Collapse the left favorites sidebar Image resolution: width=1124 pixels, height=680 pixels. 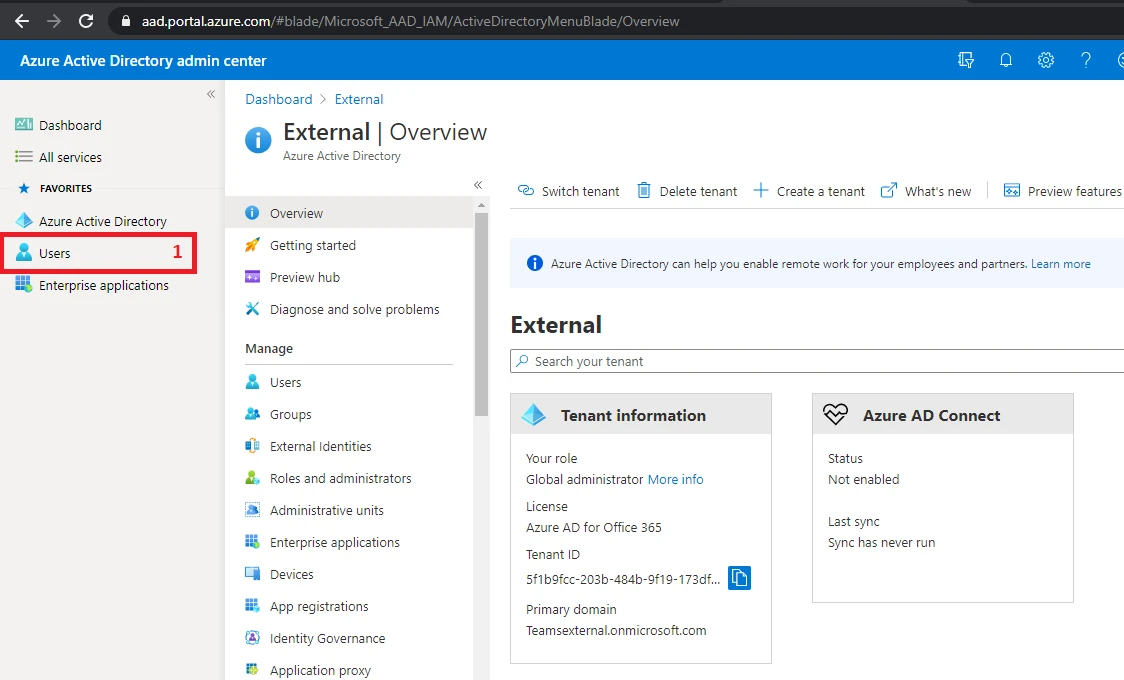pyautogui.click(x=211, y=94)
